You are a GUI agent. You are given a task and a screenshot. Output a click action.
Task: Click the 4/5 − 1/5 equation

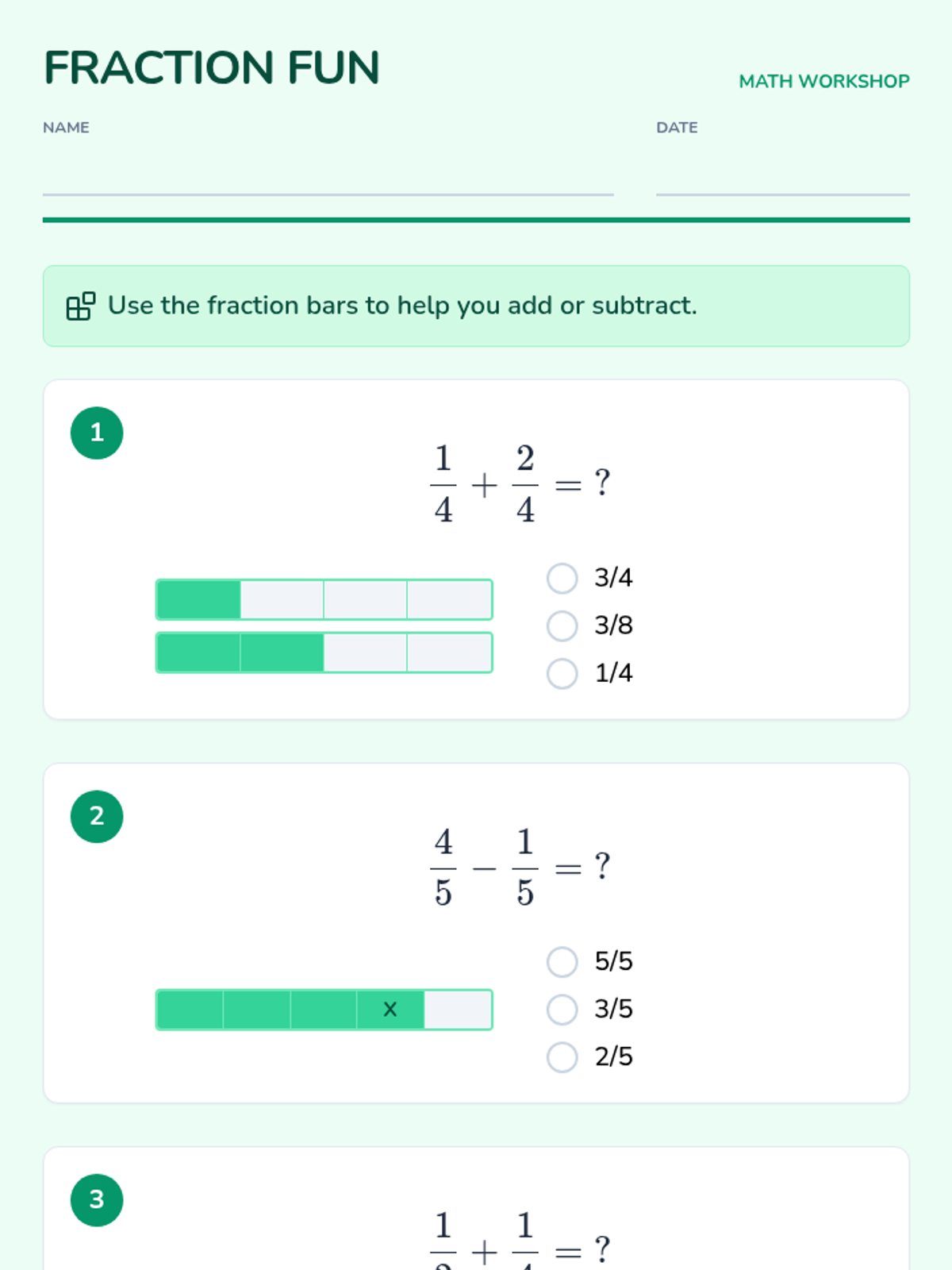click(x=520, y=867)
